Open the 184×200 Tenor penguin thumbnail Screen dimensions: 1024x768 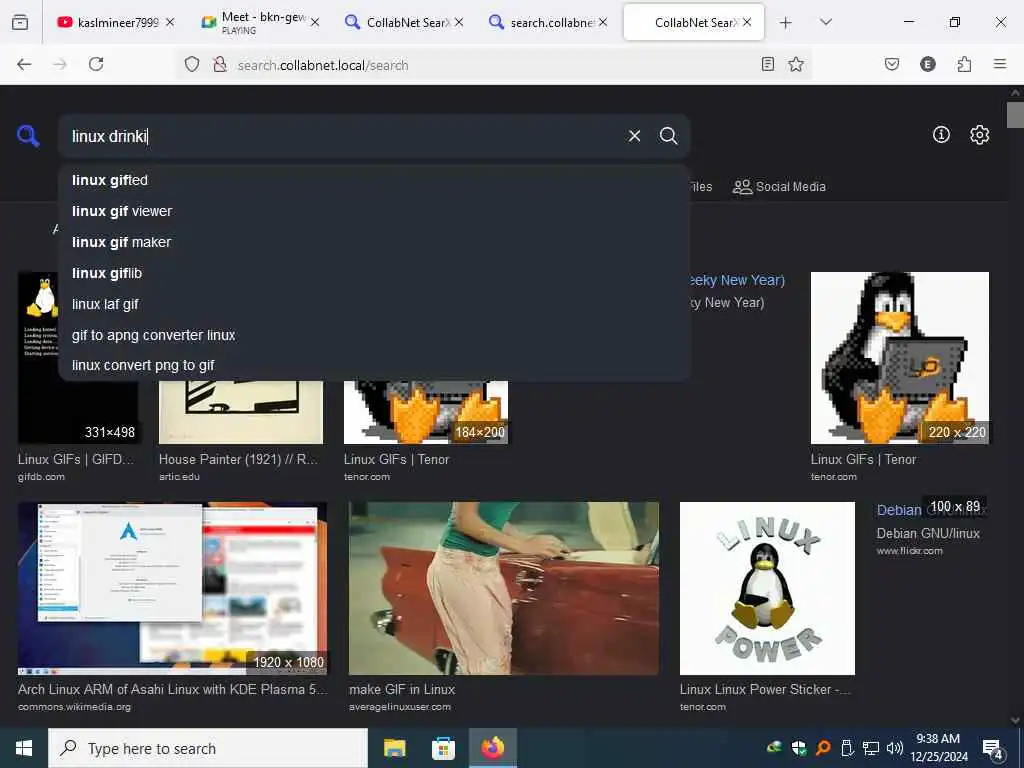tap(426, 412)
